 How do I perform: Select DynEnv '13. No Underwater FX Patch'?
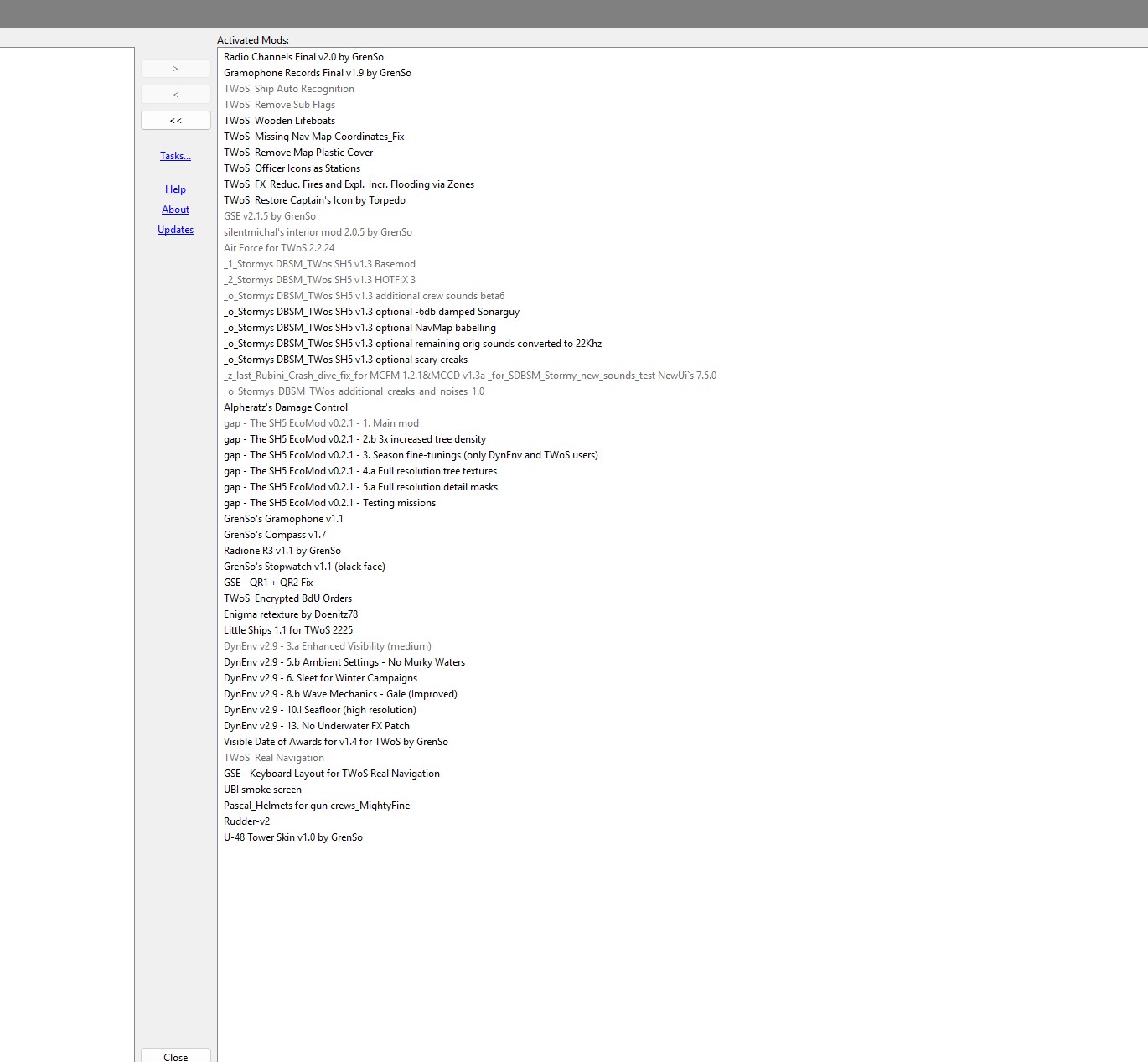[x=317, y=726]
